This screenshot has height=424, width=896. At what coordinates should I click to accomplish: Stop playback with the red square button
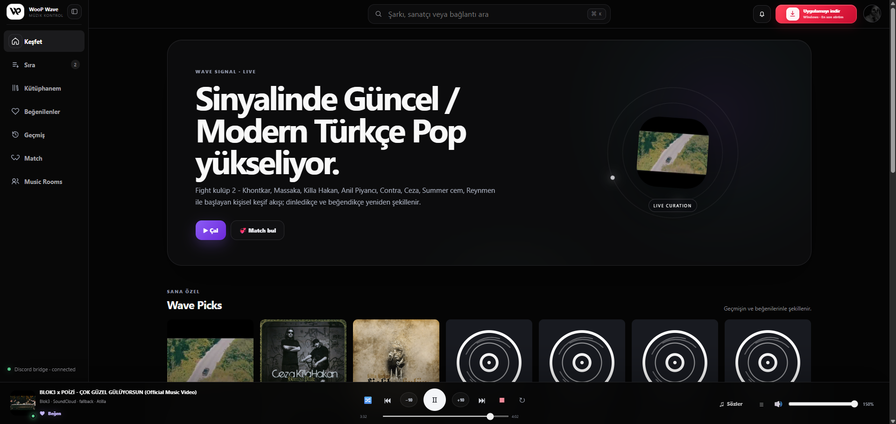(x=502, y=401)
